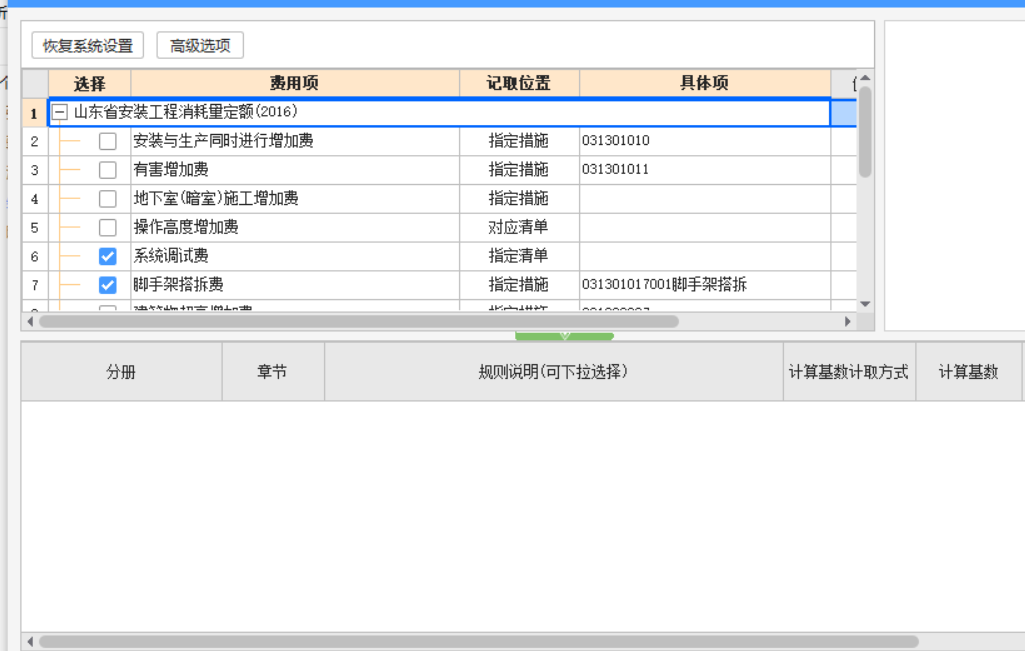Disable the 脚手架搭拆费 checkbox
Viewport: 1025px width, 651px height.
click(x=108, y=286)
